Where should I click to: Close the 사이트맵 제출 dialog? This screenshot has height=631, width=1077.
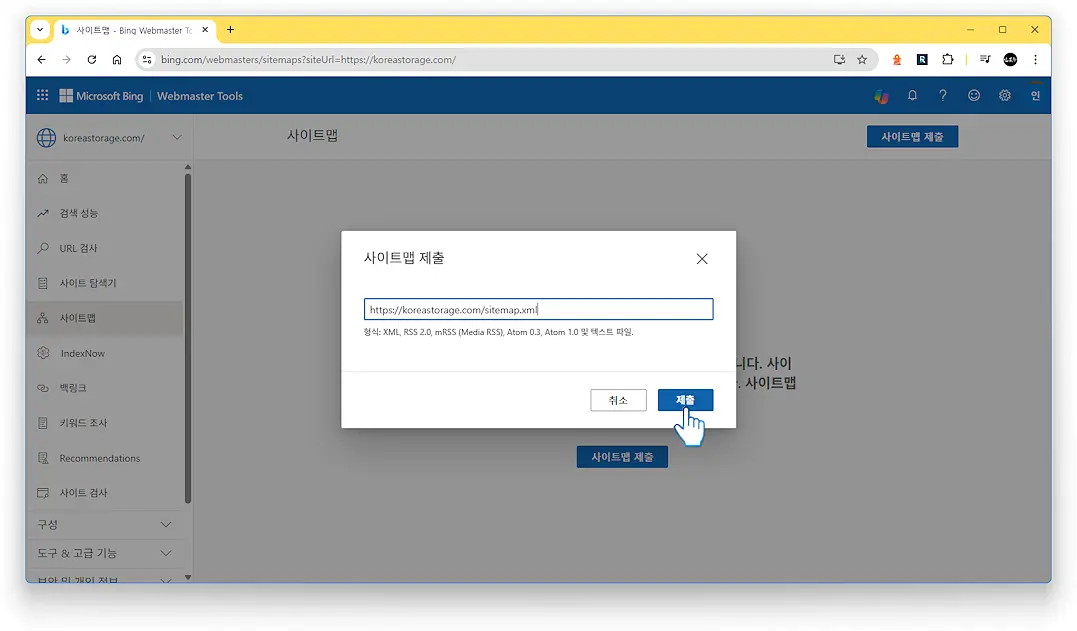[701, 258]
